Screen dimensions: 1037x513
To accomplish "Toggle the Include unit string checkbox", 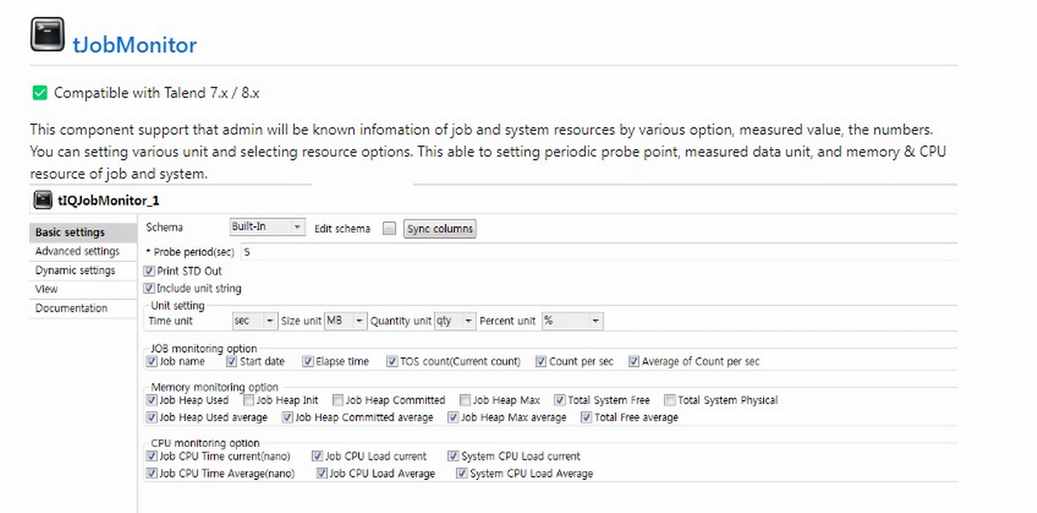I will [x=149, y=288].
